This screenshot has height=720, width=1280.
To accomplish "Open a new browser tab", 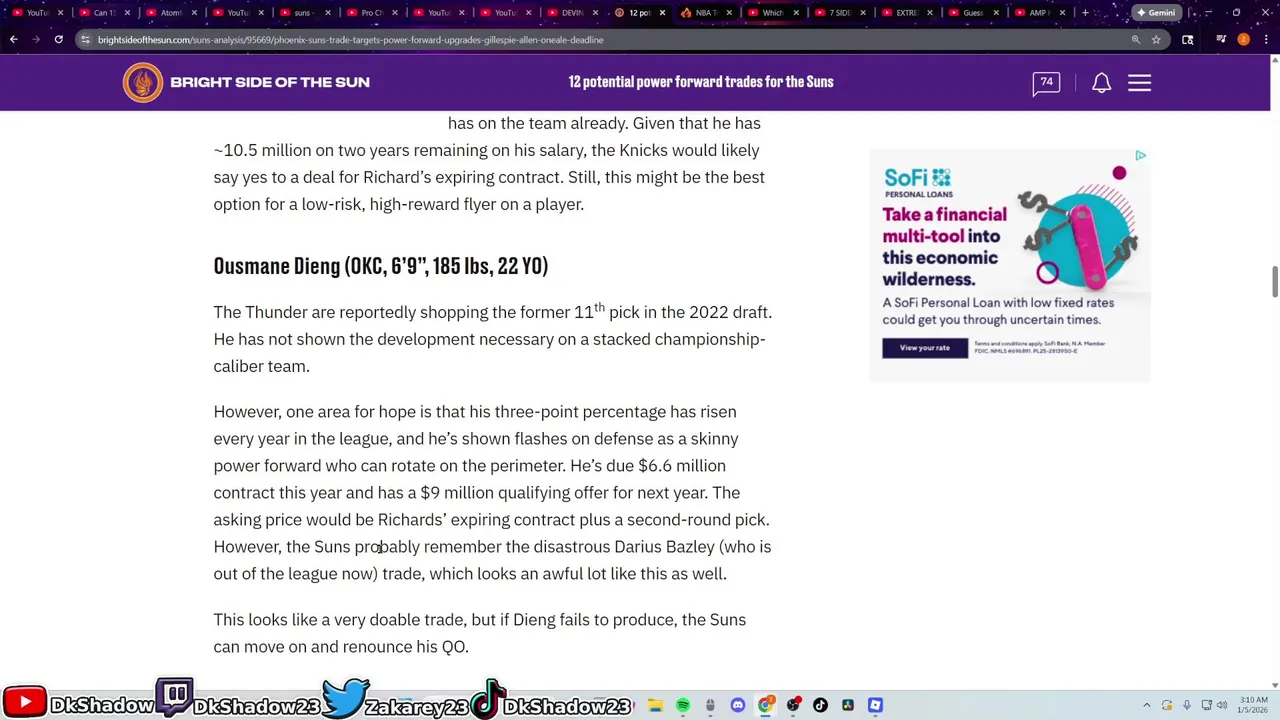I will [x=1085, y=13].
